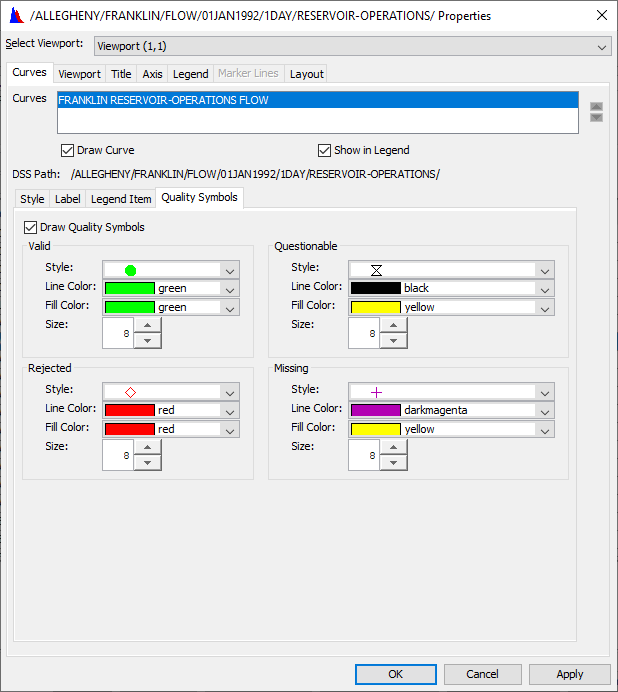Increase the Valid symbol size
618x692 pixels.
click(x=147, y=326)
